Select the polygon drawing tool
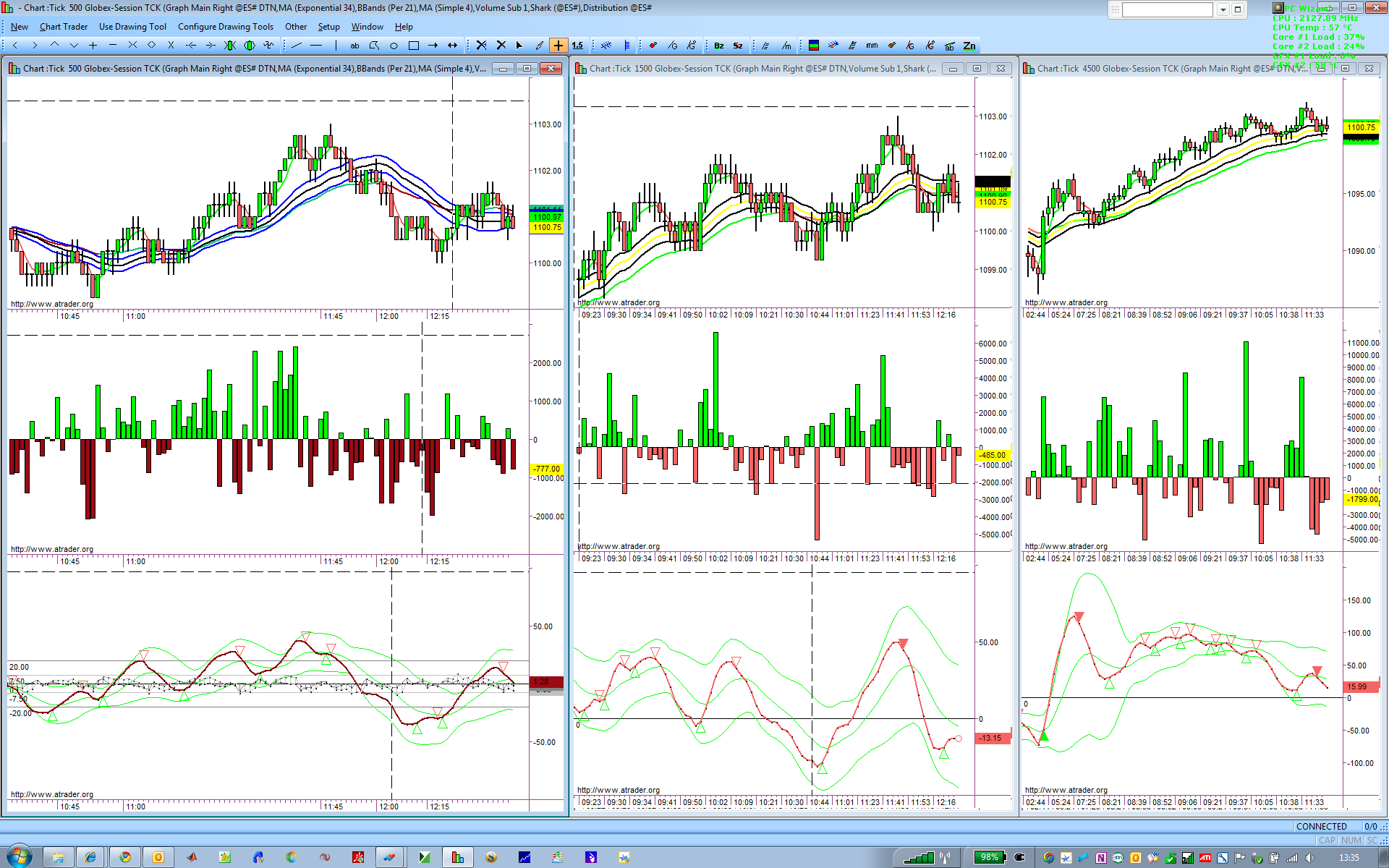1389x868 pixels. click(374, 46)
